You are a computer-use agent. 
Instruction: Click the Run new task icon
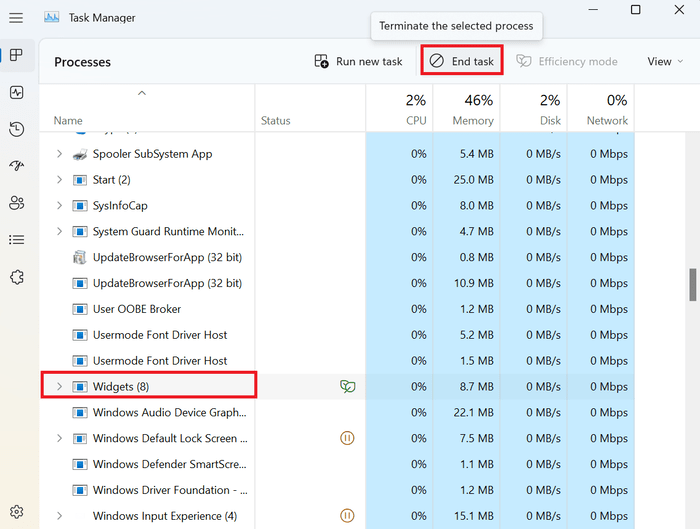321,61
